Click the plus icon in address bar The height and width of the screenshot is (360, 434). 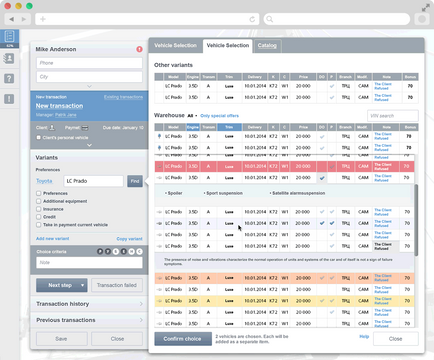43,19
